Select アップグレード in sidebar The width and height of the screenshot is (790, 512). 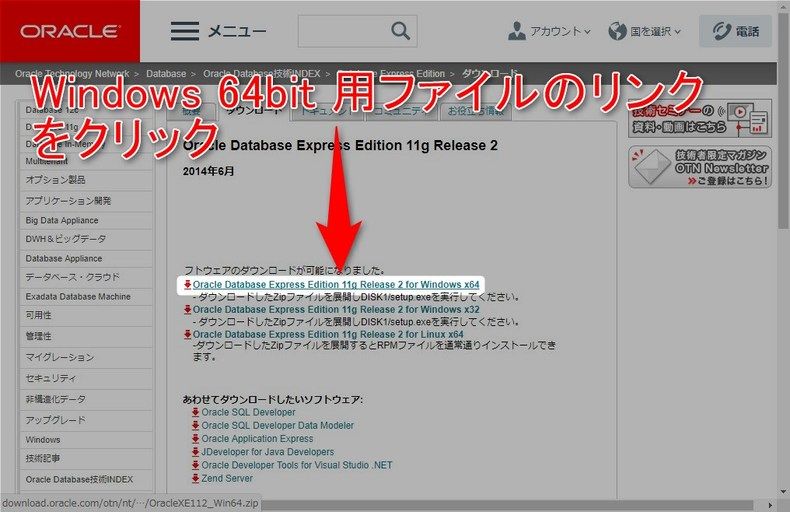tap(87, 420)
